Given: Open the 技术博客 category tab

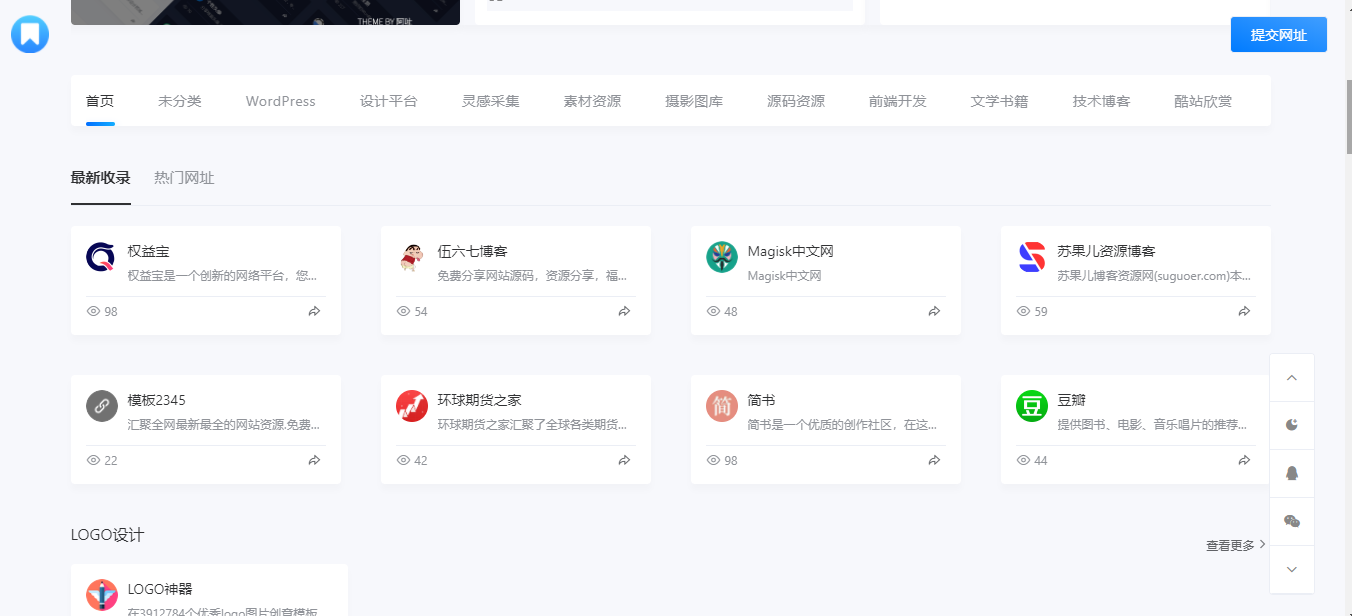Looking at the screenshot, I should (x=1102, y=101).
